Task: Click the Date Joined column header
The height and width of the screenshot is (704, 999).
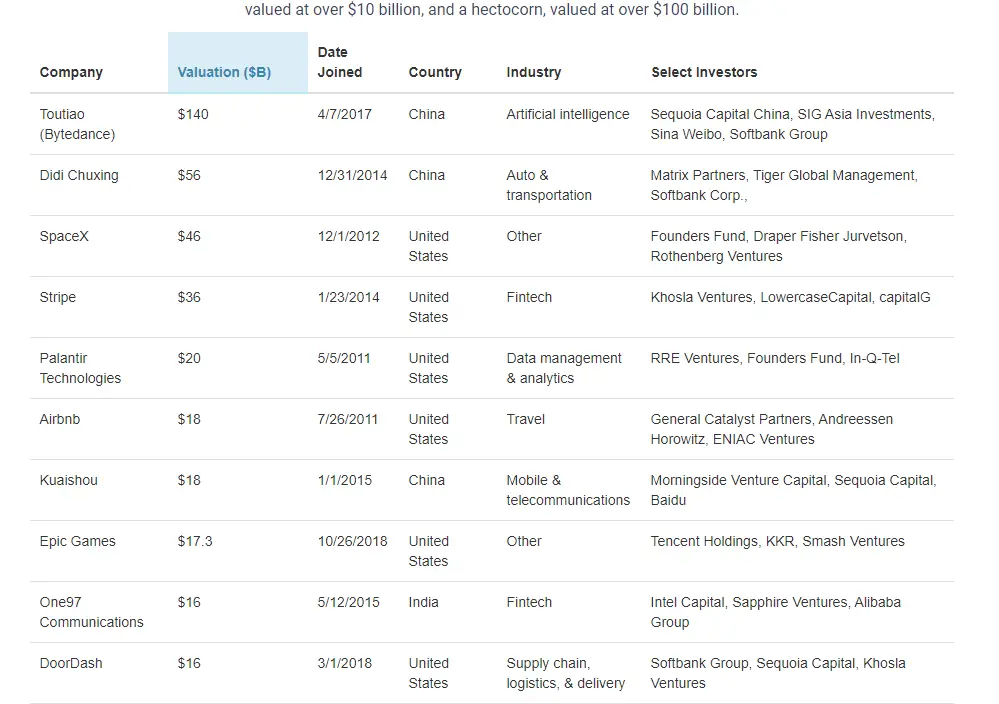Action: tap(340, 62)
